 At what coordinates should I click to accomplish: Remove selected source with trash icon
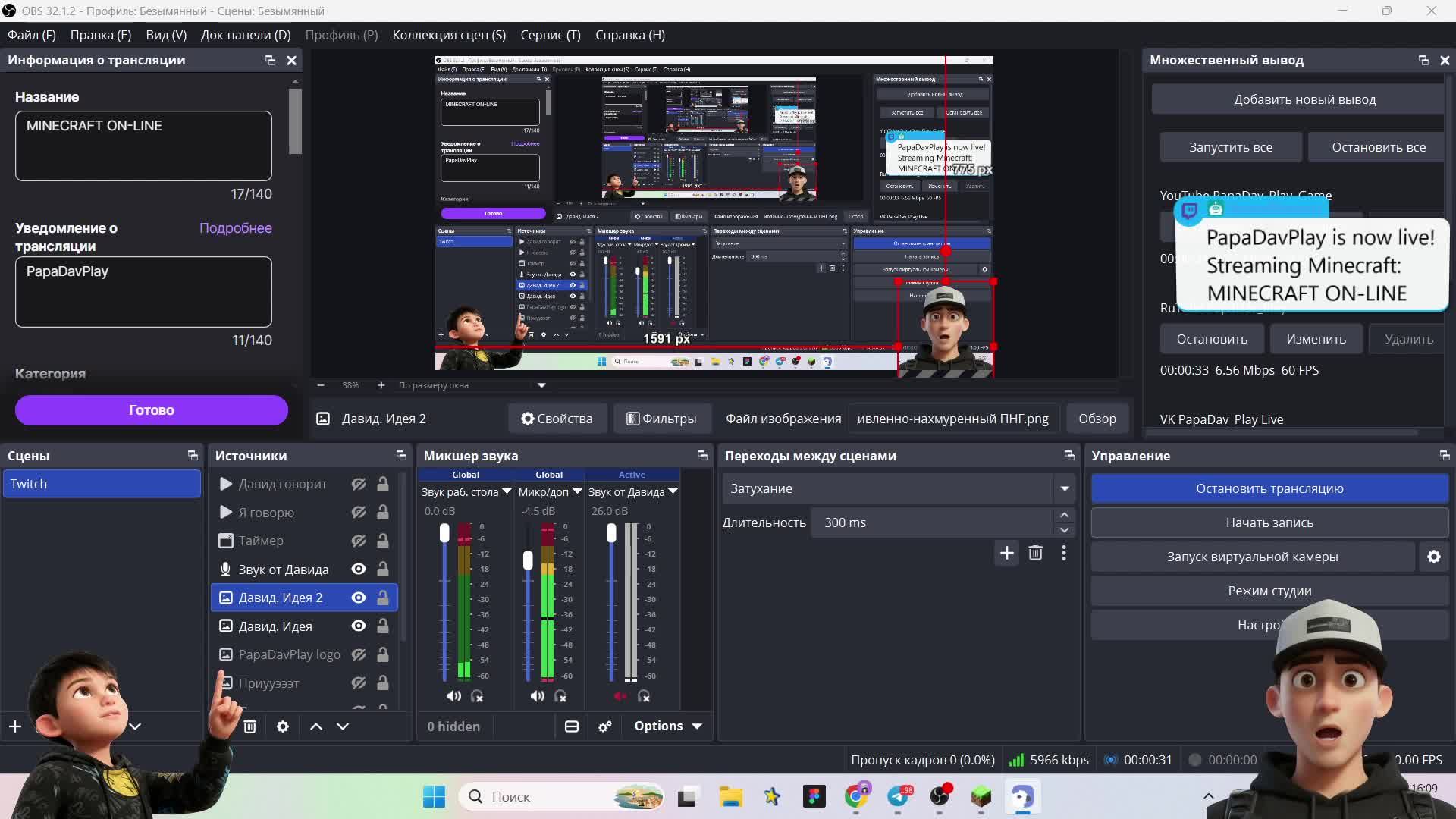tap(249, 726)
